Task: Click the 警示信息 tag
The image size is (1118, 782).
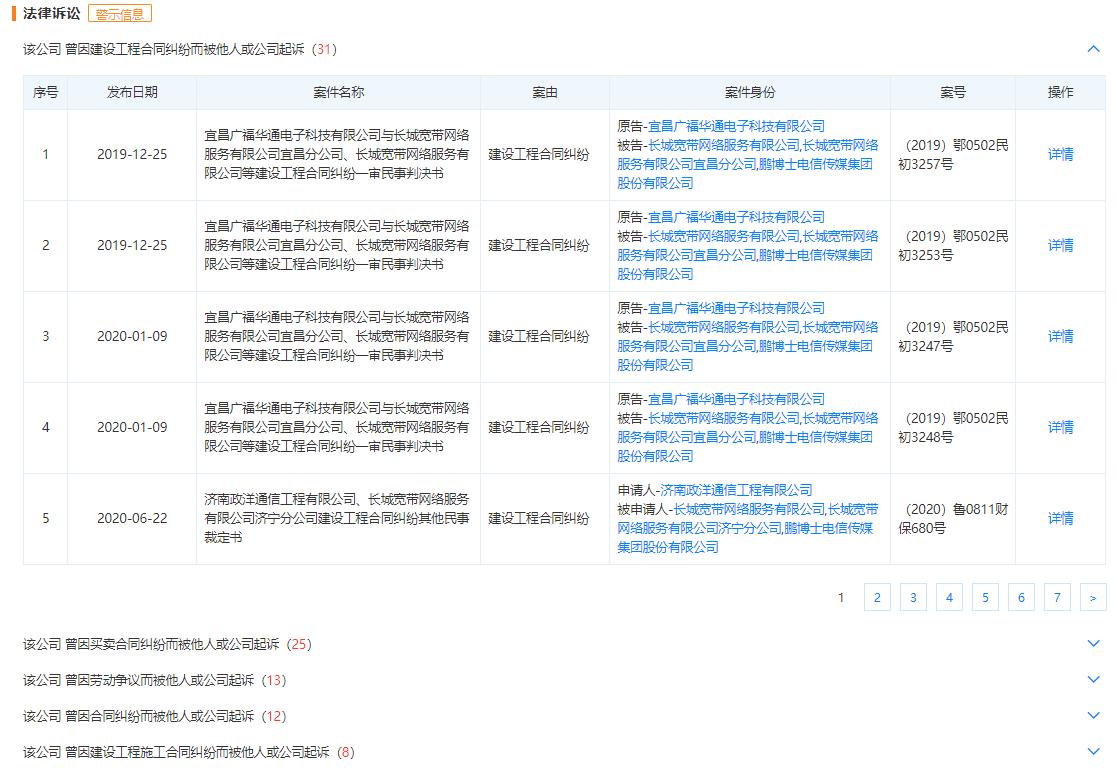Action: point(120,14)
